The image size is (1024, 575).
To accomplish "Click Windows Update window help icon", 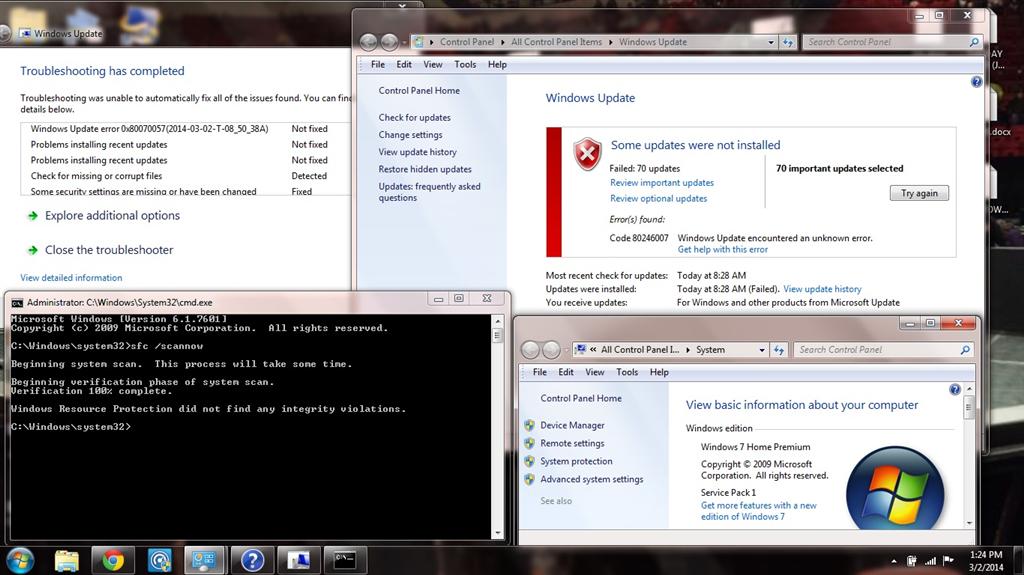I will (976, 82).
